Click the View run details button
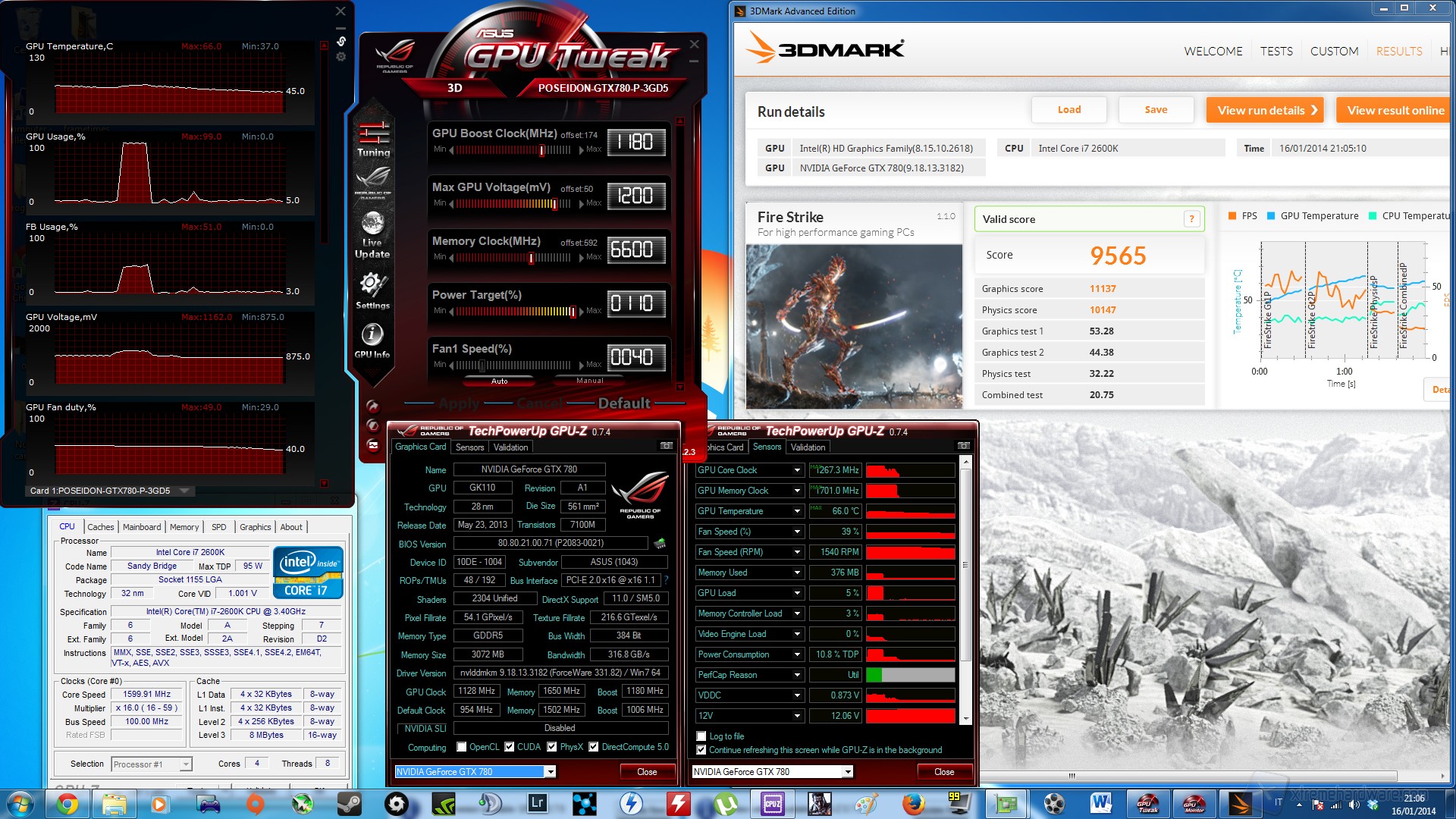1456x819 pixels. coord(1264,111)
